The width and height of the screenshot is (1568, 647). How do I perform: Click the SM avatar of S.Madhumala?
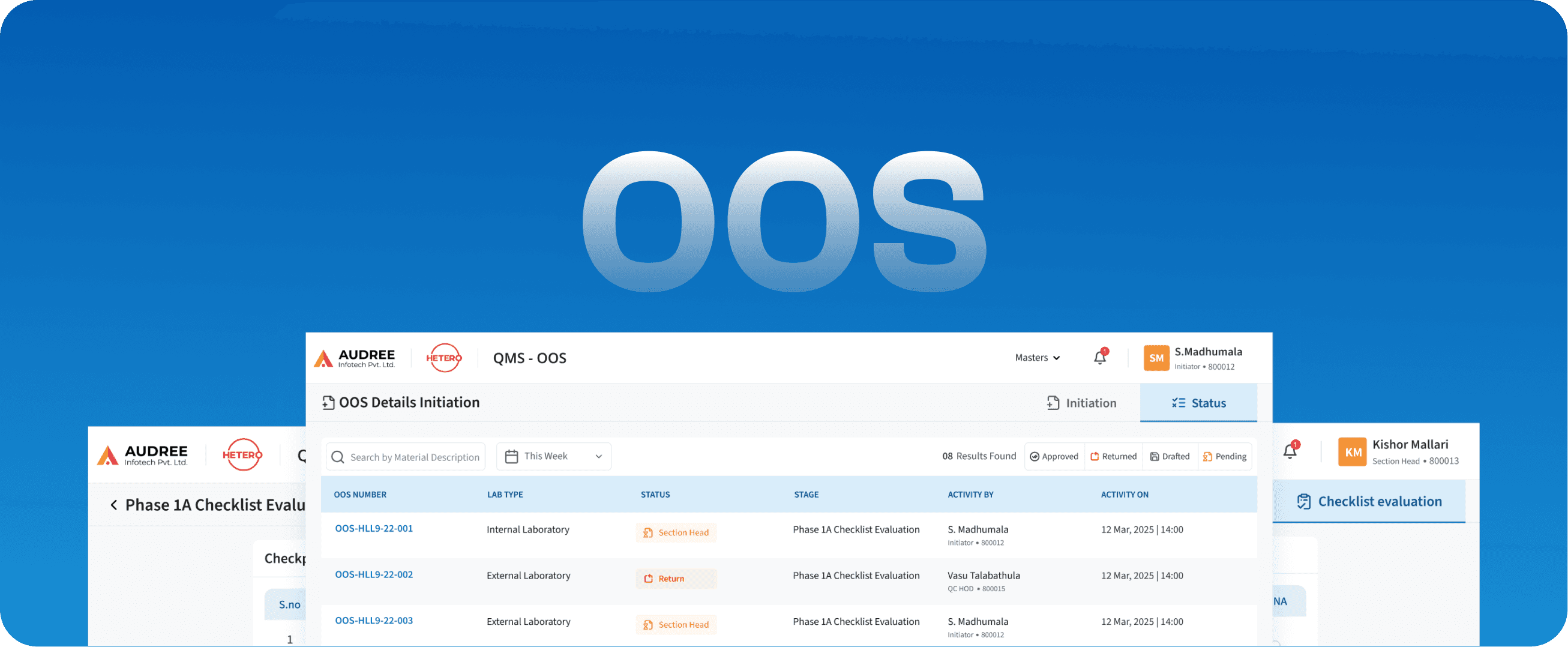point(1156,358)
